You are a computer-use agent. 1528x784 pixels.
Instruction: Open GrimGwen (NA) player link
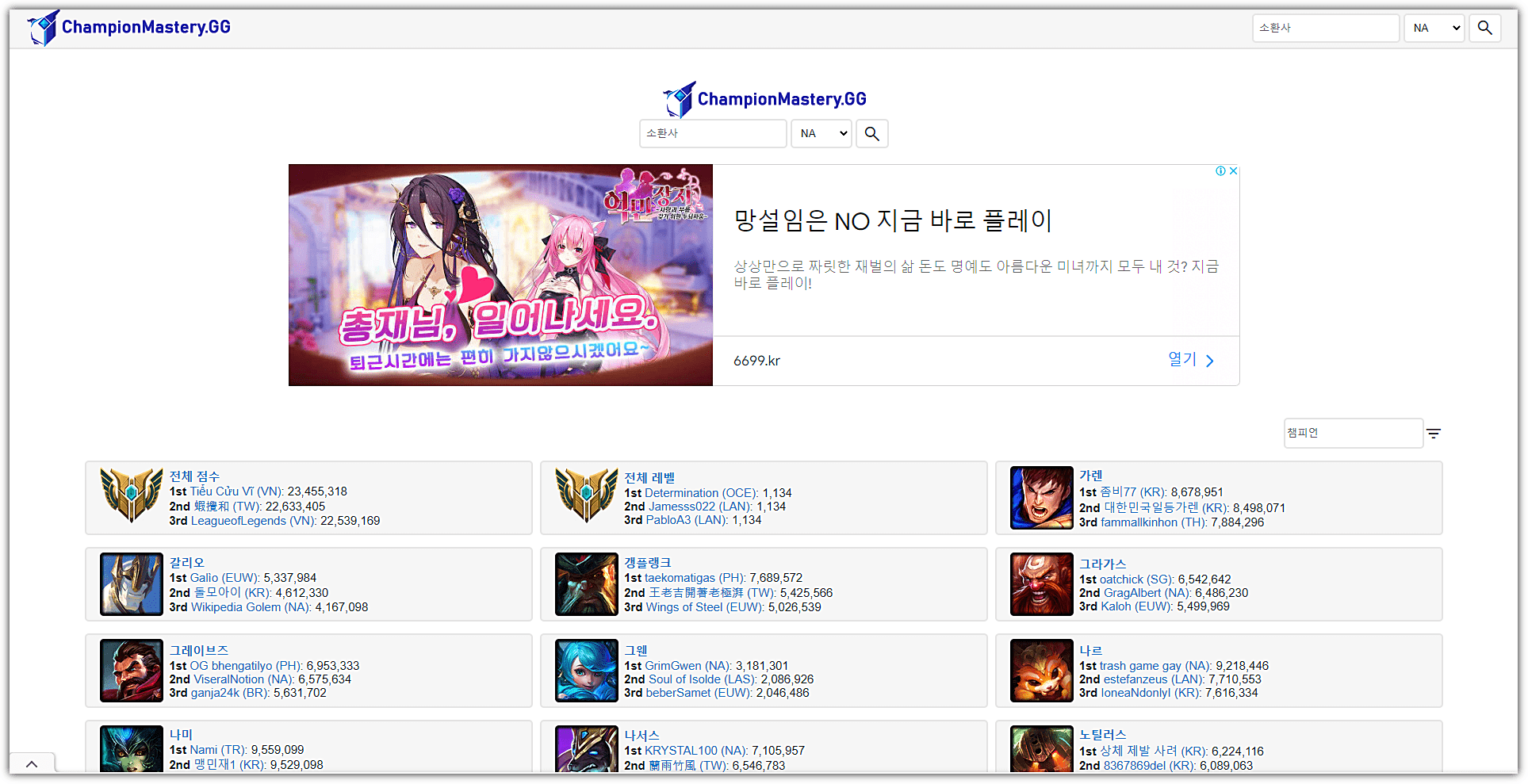tap(688, 666)
